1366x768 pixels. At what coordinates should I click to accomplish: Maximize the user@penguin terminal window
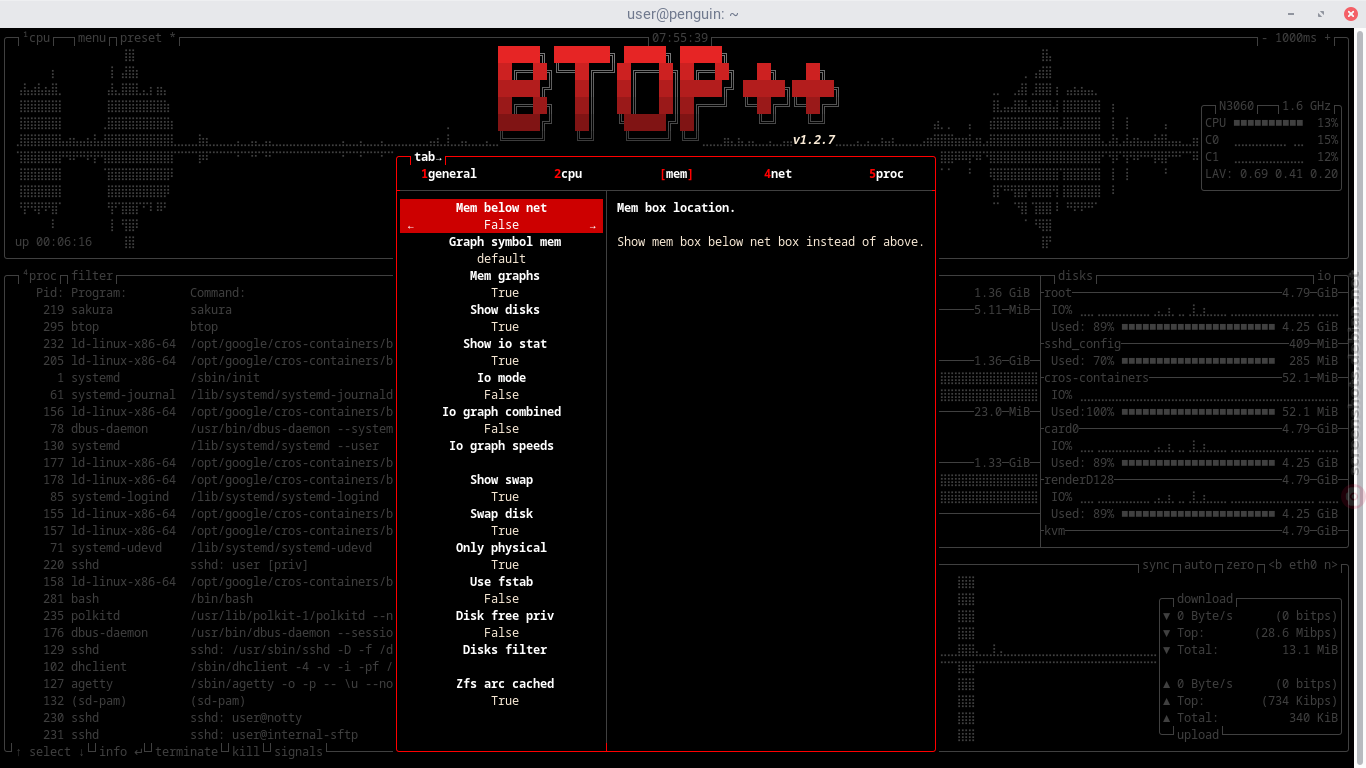click(x=1323, y=13)
